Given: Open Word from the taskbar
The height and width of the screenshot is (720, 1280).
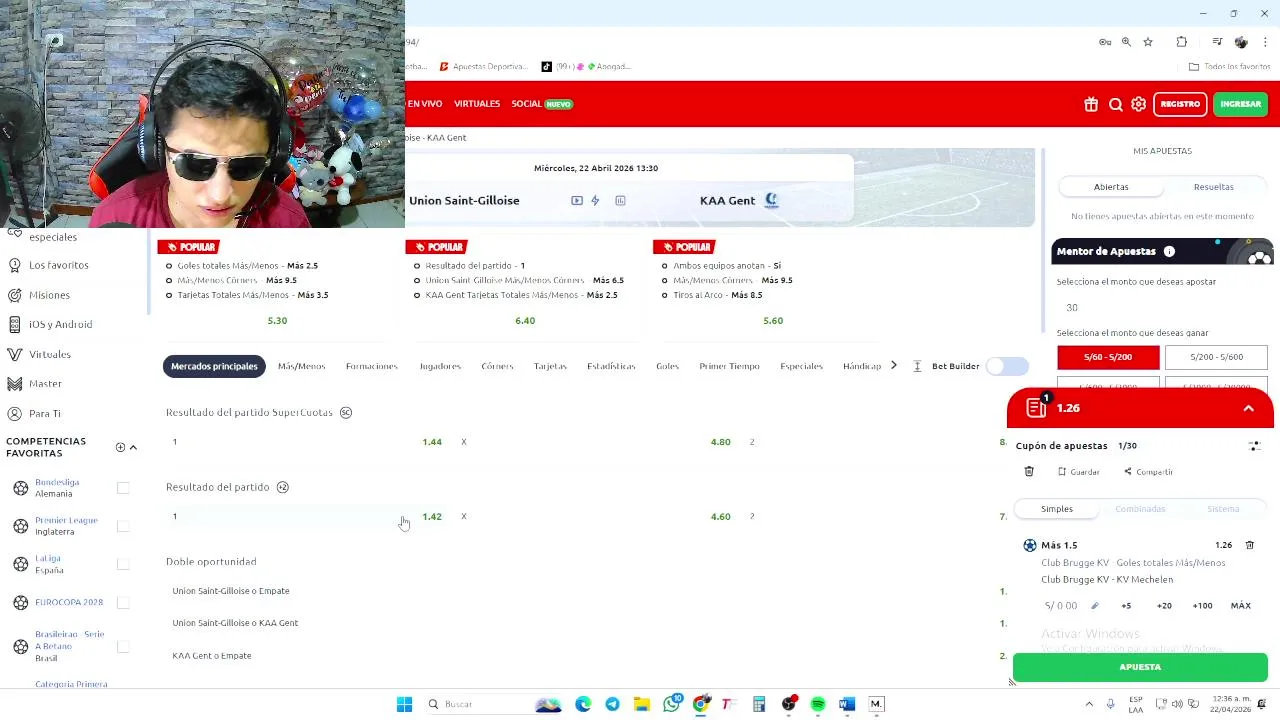Looking at the screenshot, I should 847,704.
